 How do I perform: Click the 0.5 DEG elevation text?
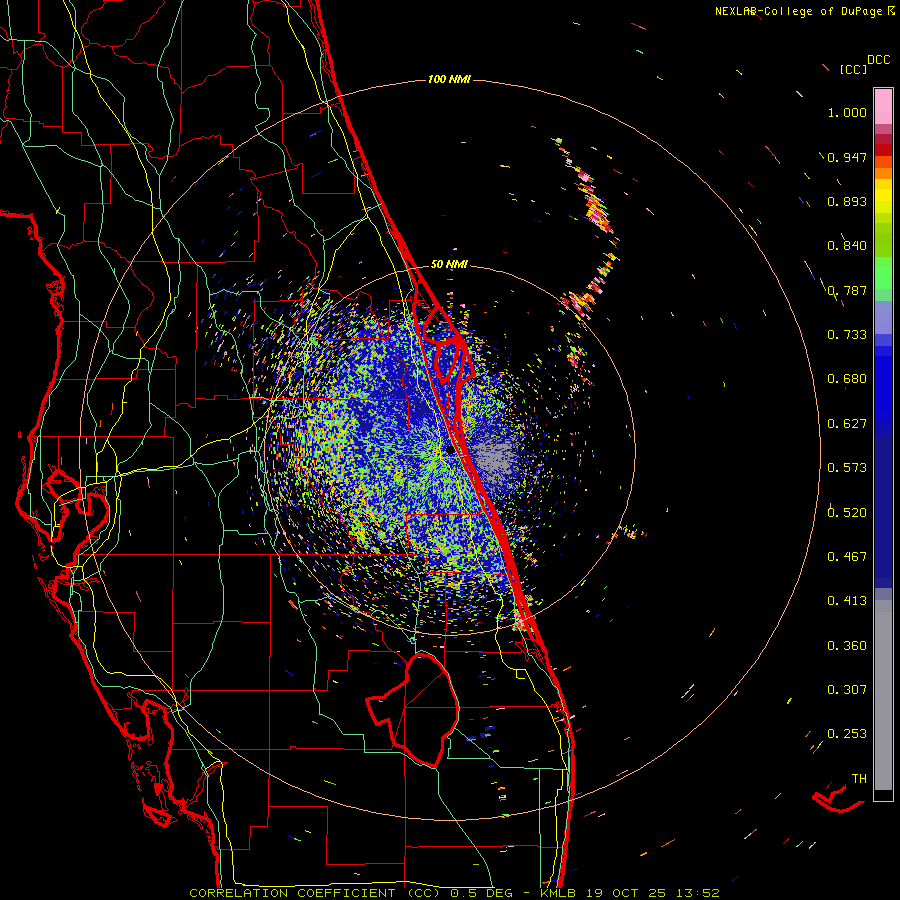483,893
